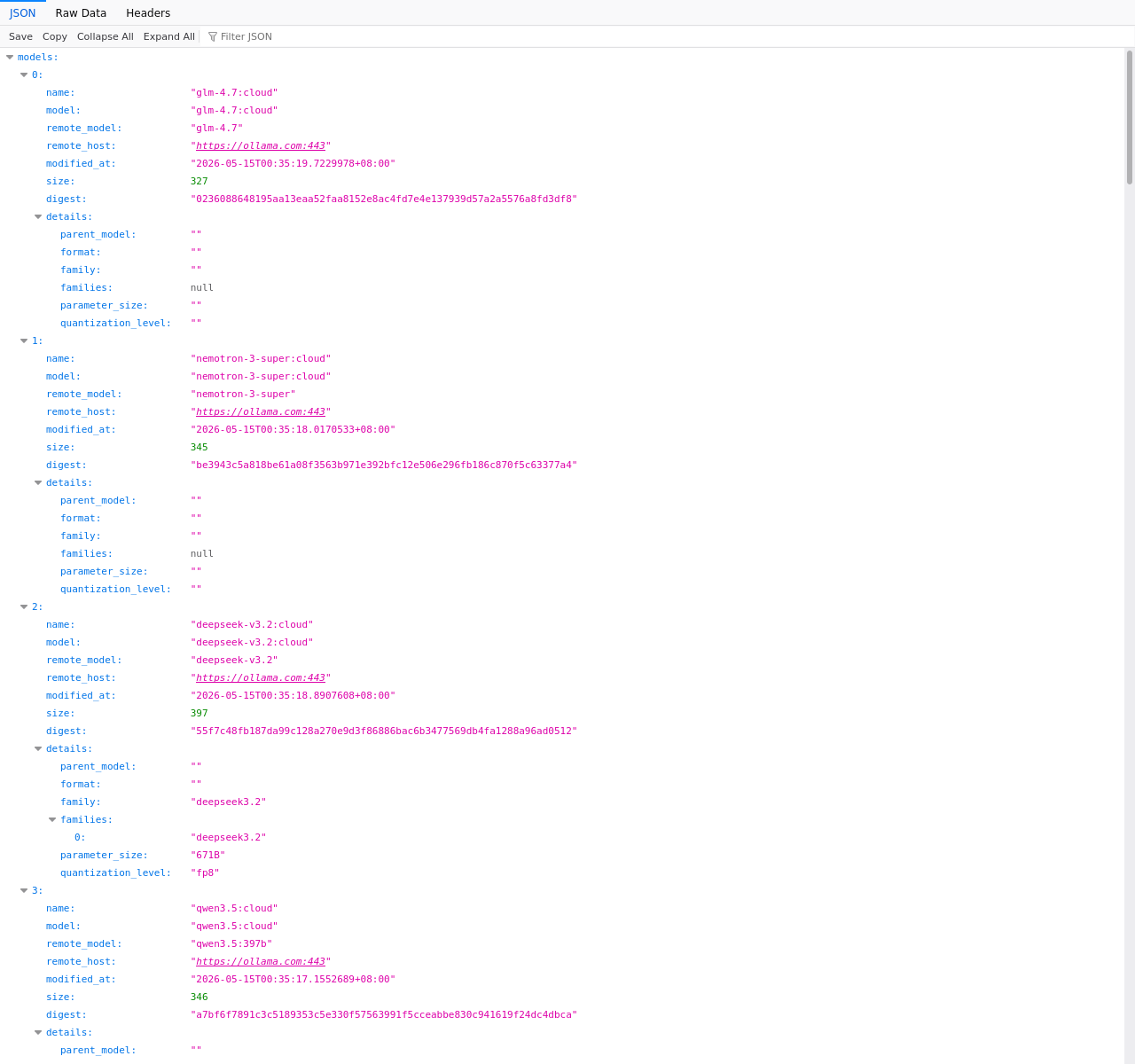
Task: Click Expand All in the toolbar
Action: 169,36
